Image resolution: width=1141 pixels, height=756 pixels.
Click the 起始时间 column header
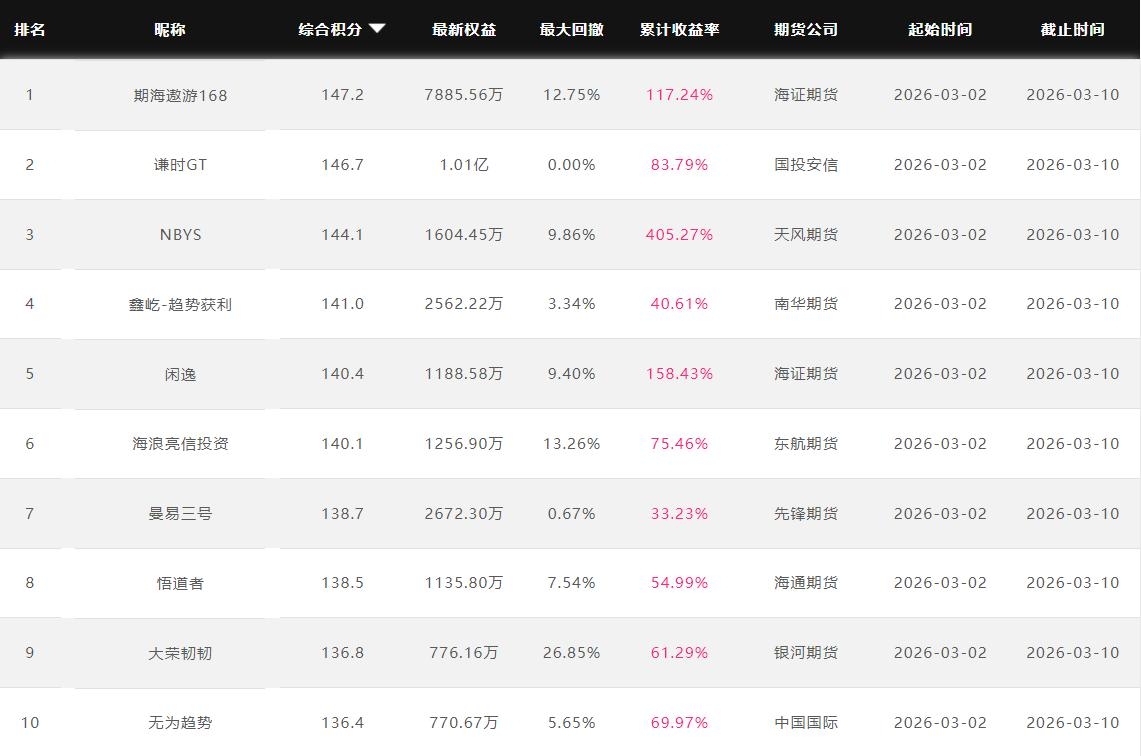[940, 30]
